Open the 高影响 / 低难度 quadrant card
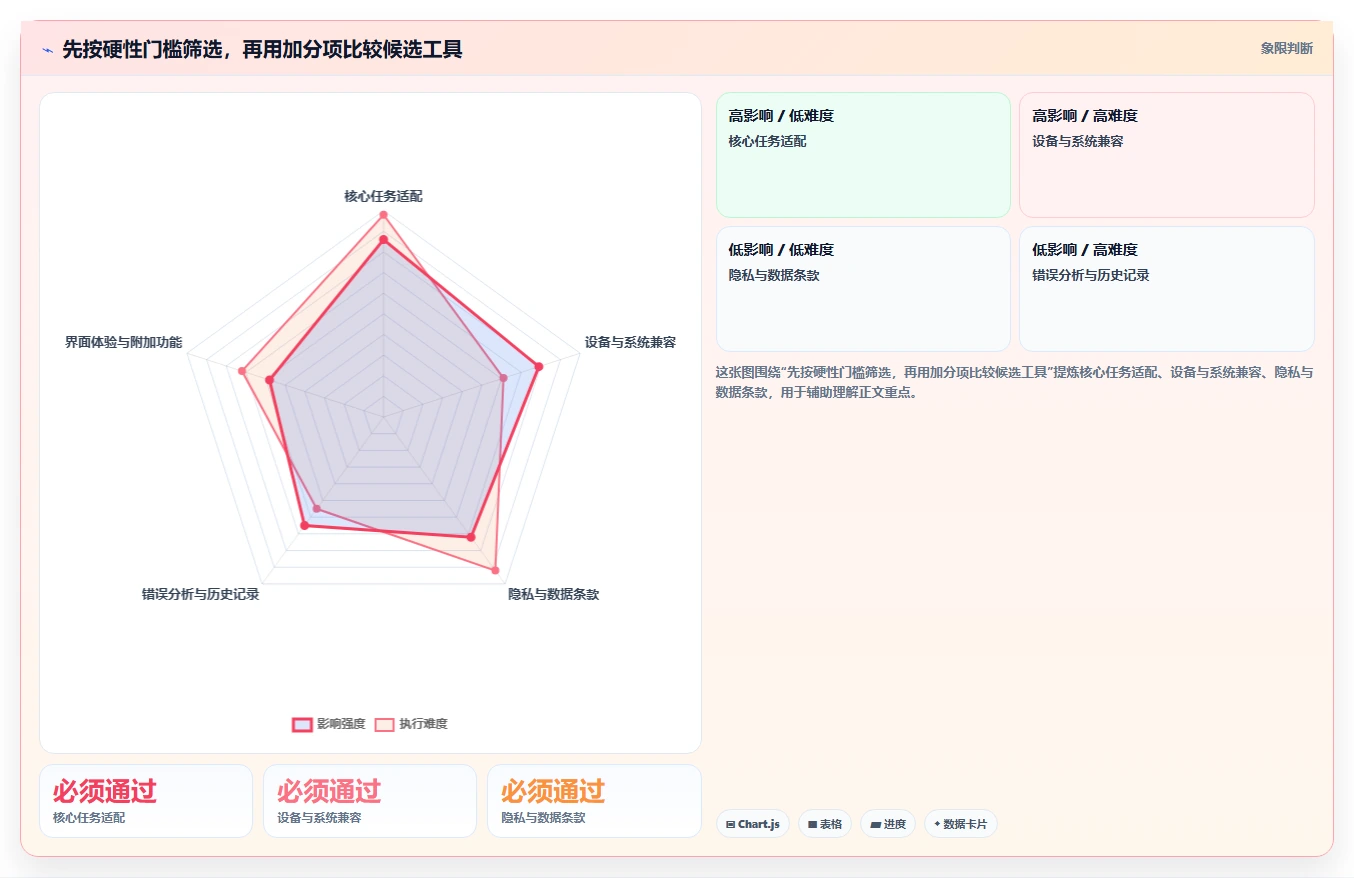 863,155
